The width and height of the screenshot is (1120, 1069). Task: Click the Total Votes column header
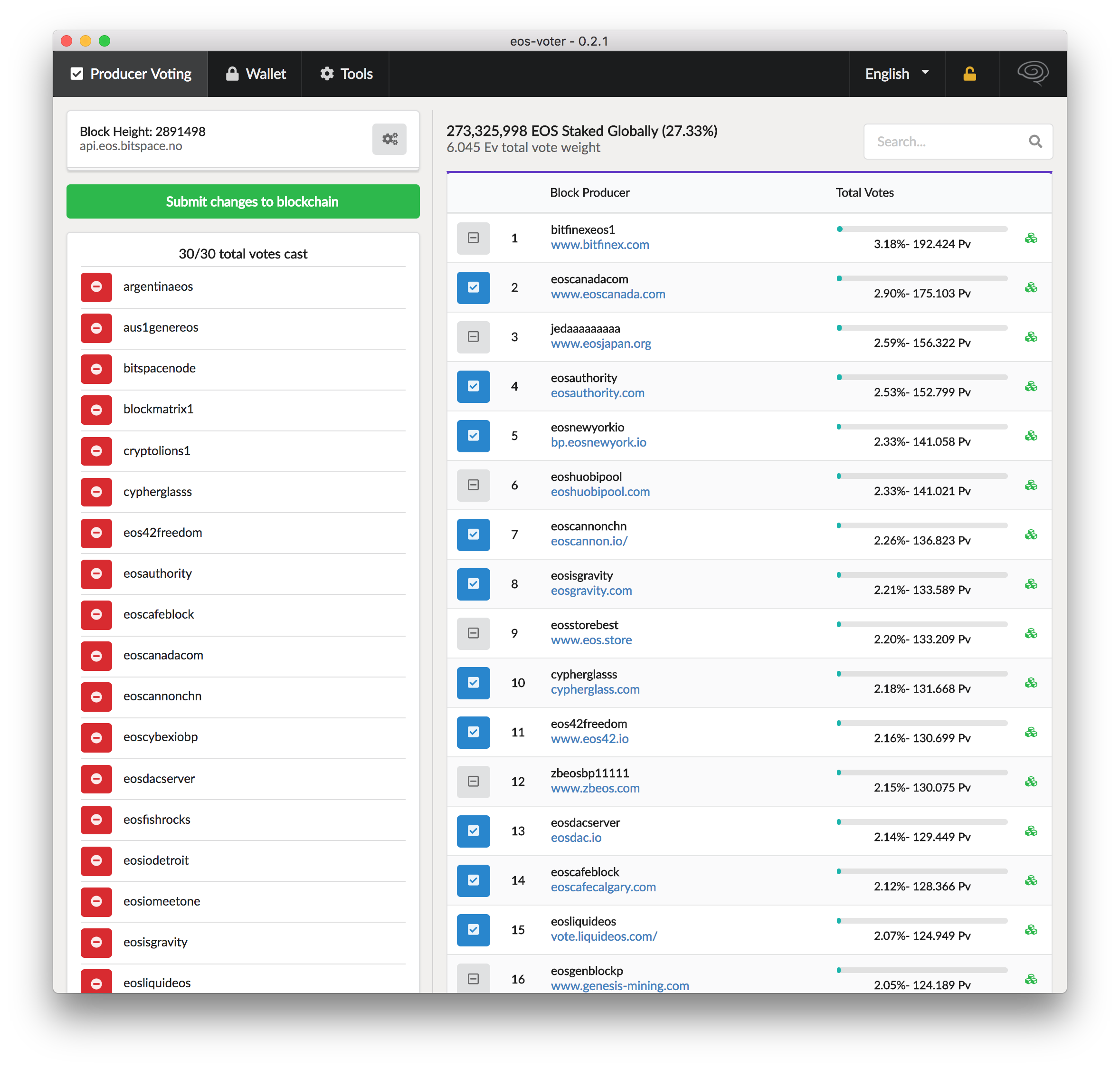tap(864, 192)
